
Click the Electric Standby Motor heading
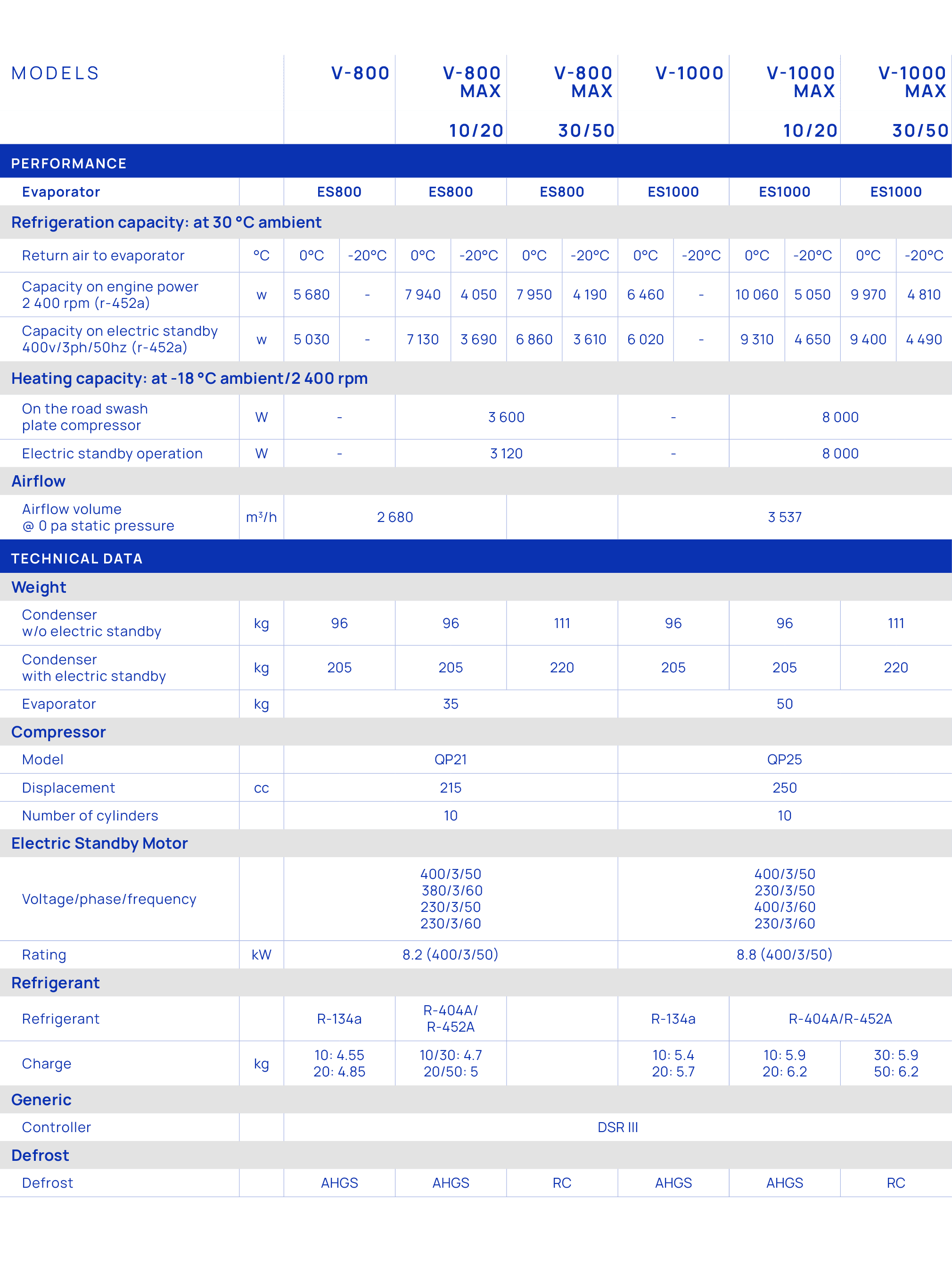pyautogui.click(x=99, y=844)
